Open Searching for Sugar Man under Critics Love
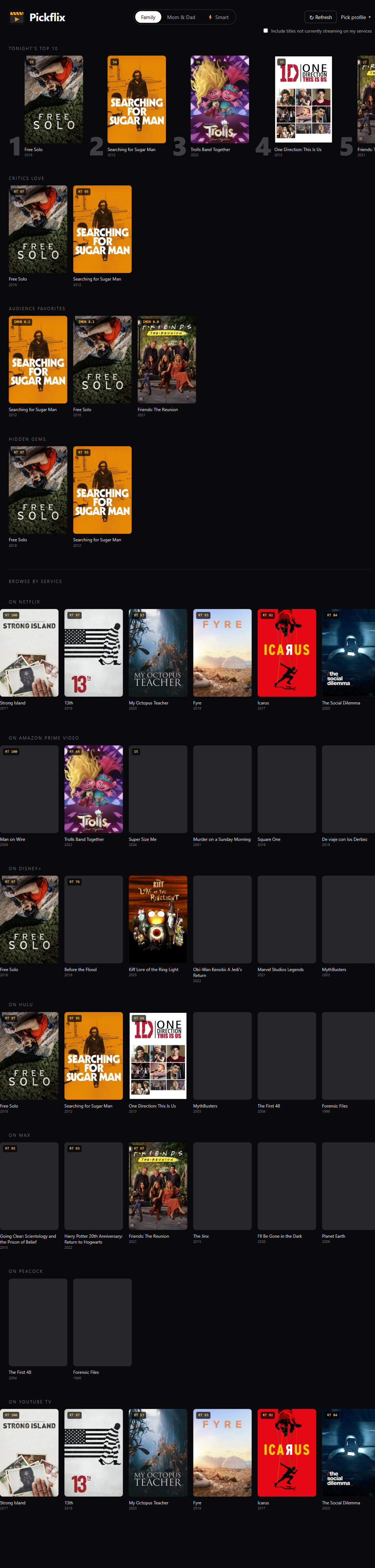This screenshot has width=375, height=1568. tap(103, 229)
